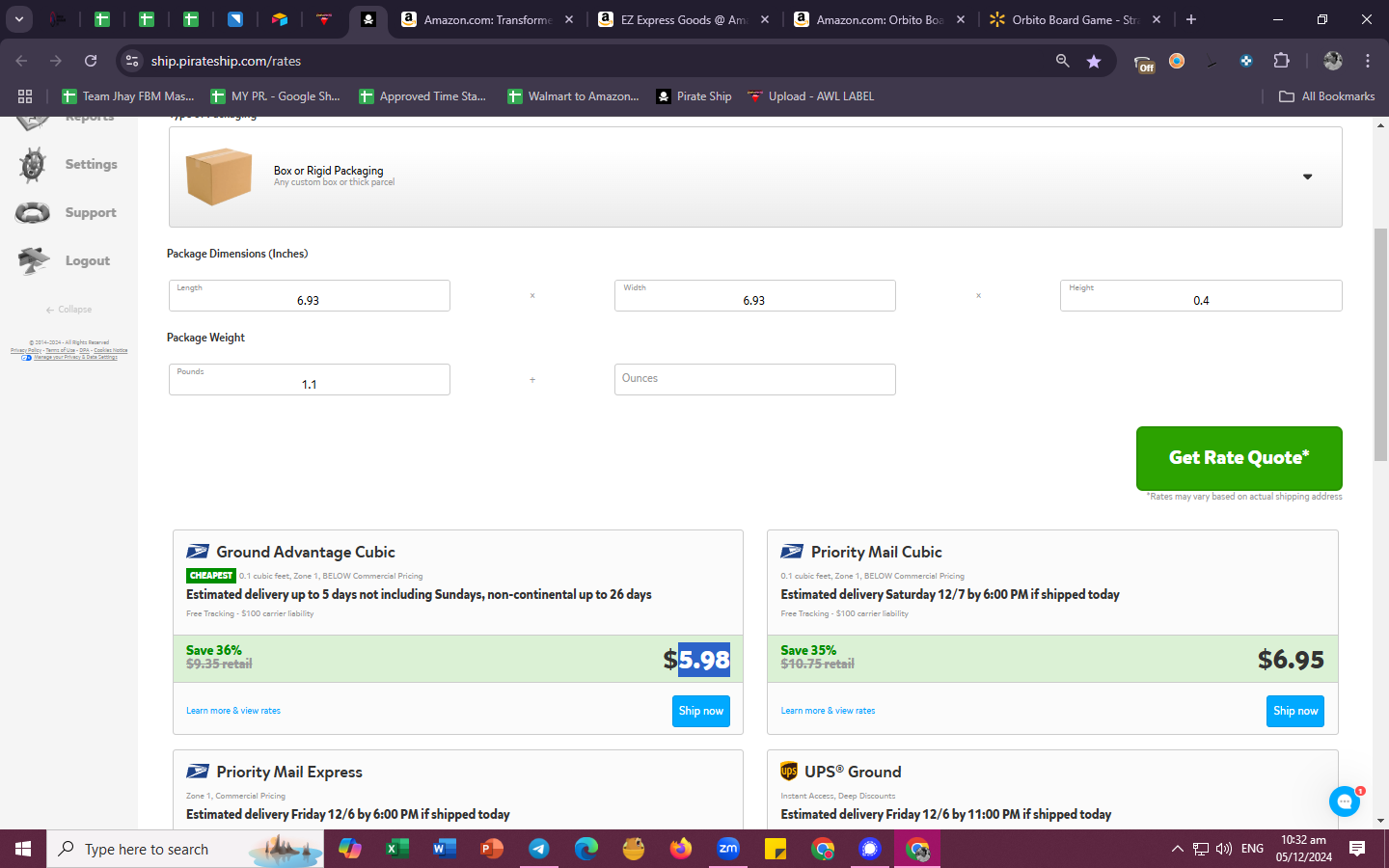The height and width of the screenshot is (868, 1389).
Task: Switch to Amazon.com Orbito Board tab
Action: (x=880, y=19)
